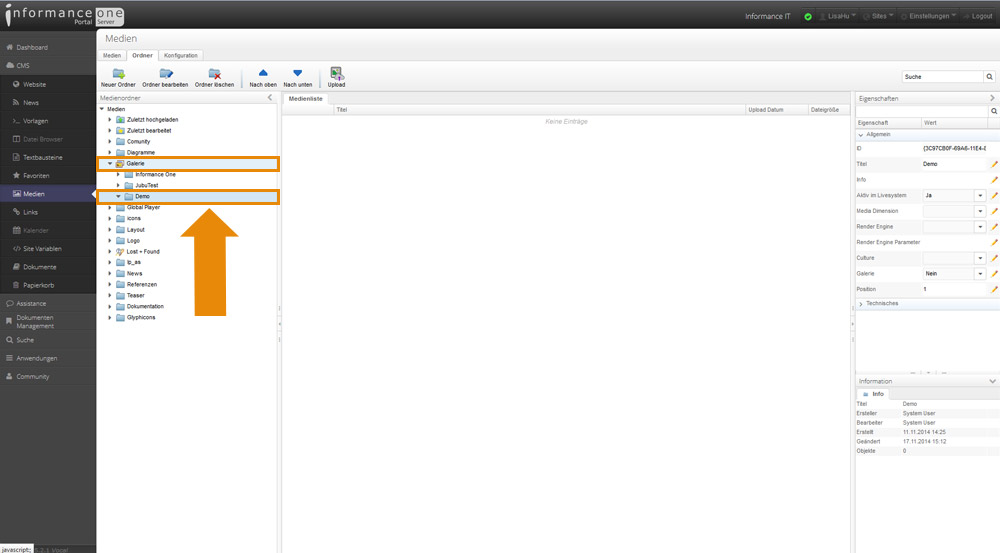This screenshot has height=553, width=1000.
Task: Click pencil icon for Render Engine Parameter
Action: pos(994,242)
